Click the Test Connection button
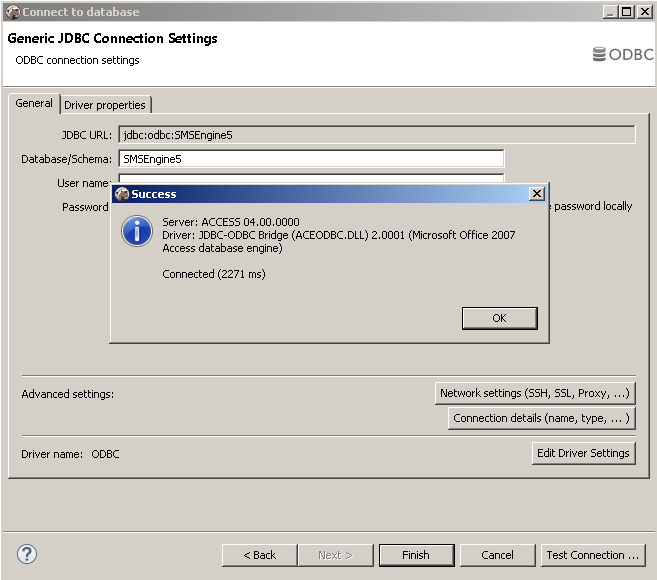 click(x=592, y=555)
